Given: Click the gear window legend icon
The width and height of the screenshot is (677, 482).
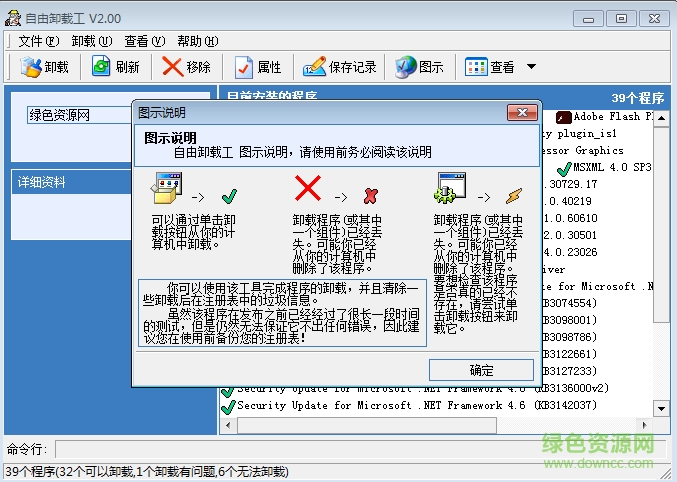Looking at the screenshot, I should (x=449, y=188).
